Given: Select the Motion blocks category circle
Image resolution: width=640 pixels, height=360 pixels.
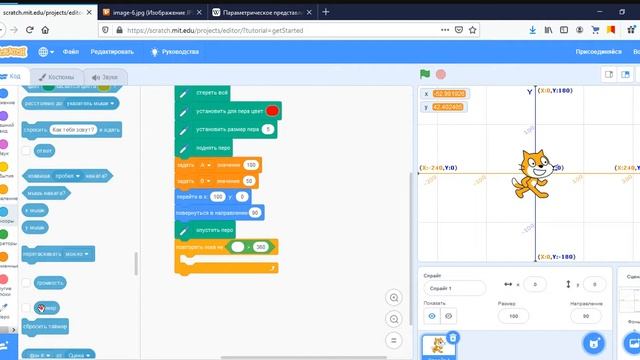Looking at the screenshot, I should (4, 93).
